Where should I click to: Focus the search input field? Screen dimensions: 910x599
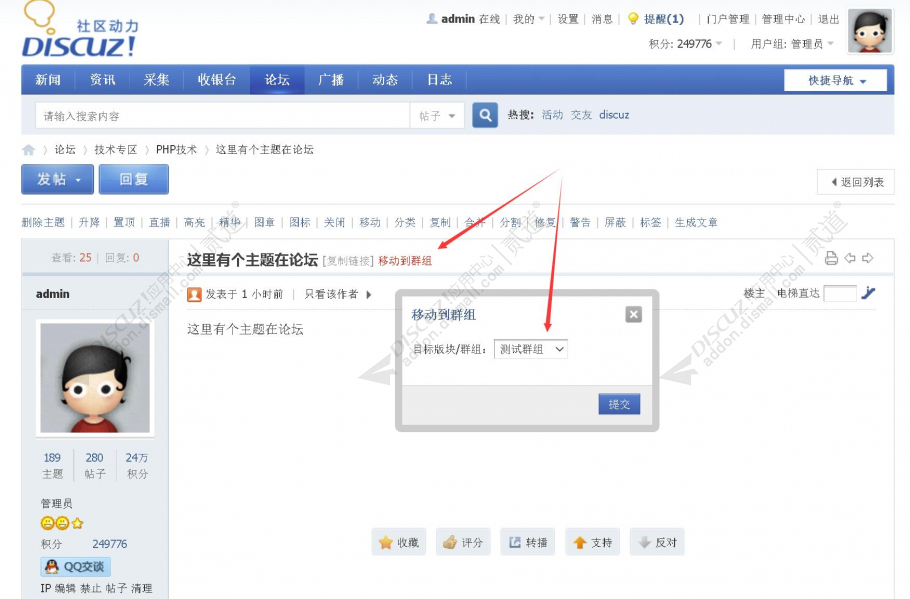(x=223, y=116)
